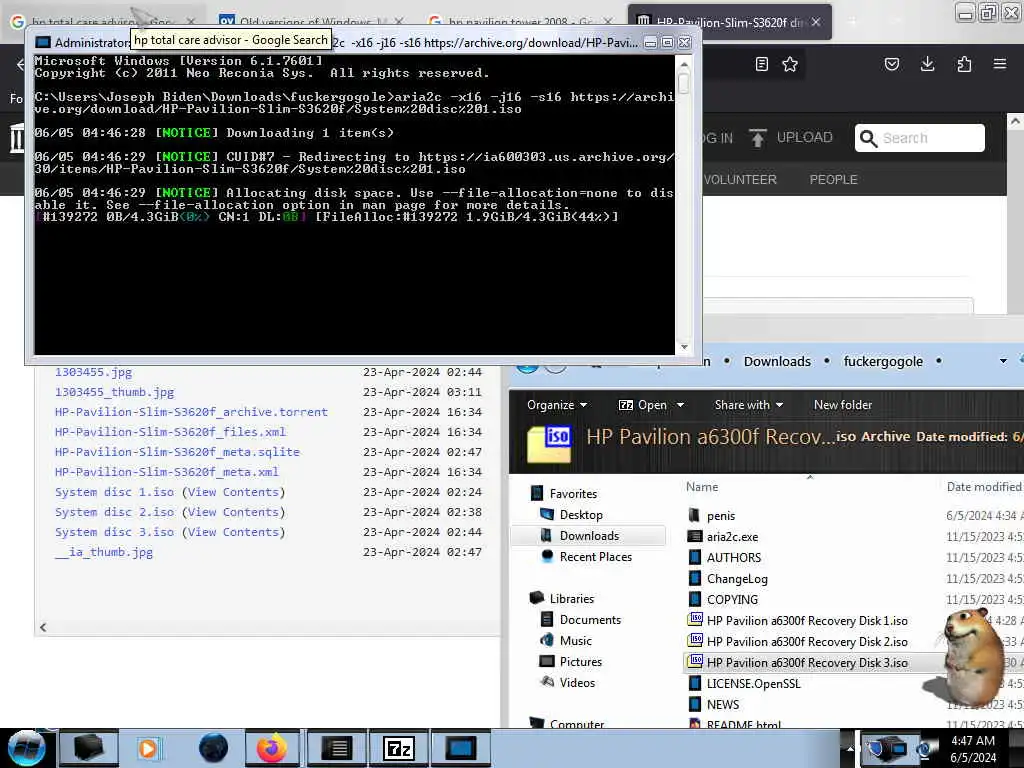
Task: Expand the address bar history dropdown arrow
Action: point(1003,361)
